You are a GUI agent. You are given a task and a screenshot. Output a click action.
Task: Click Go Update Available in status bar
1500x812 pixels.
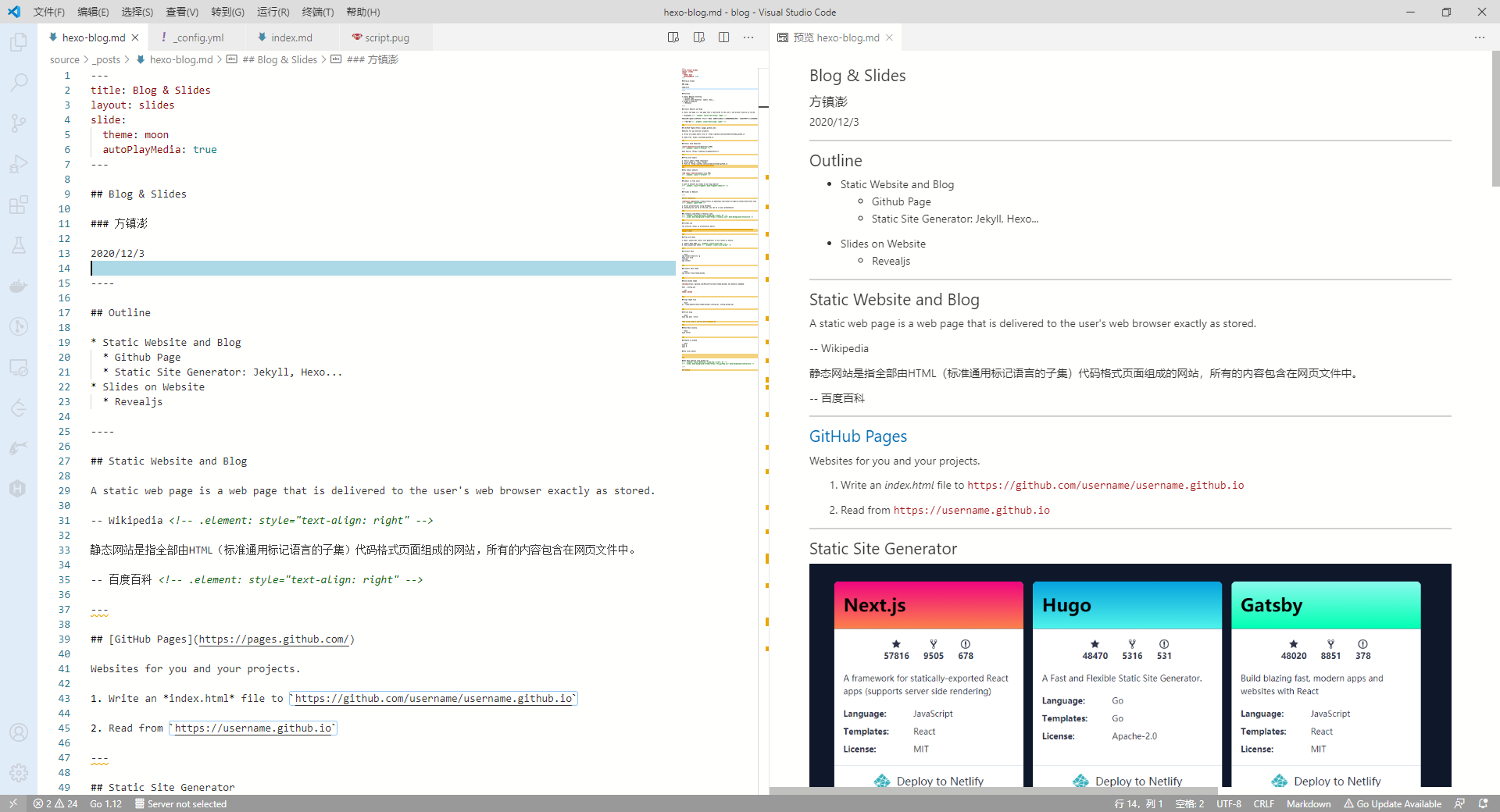[1392, 803]
